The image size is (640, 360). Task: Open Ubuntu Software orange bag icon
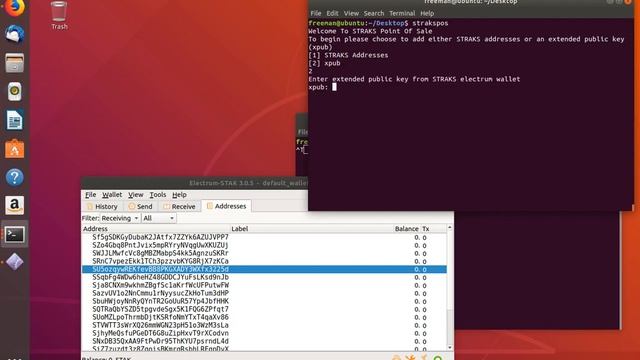tap(14, 149)
